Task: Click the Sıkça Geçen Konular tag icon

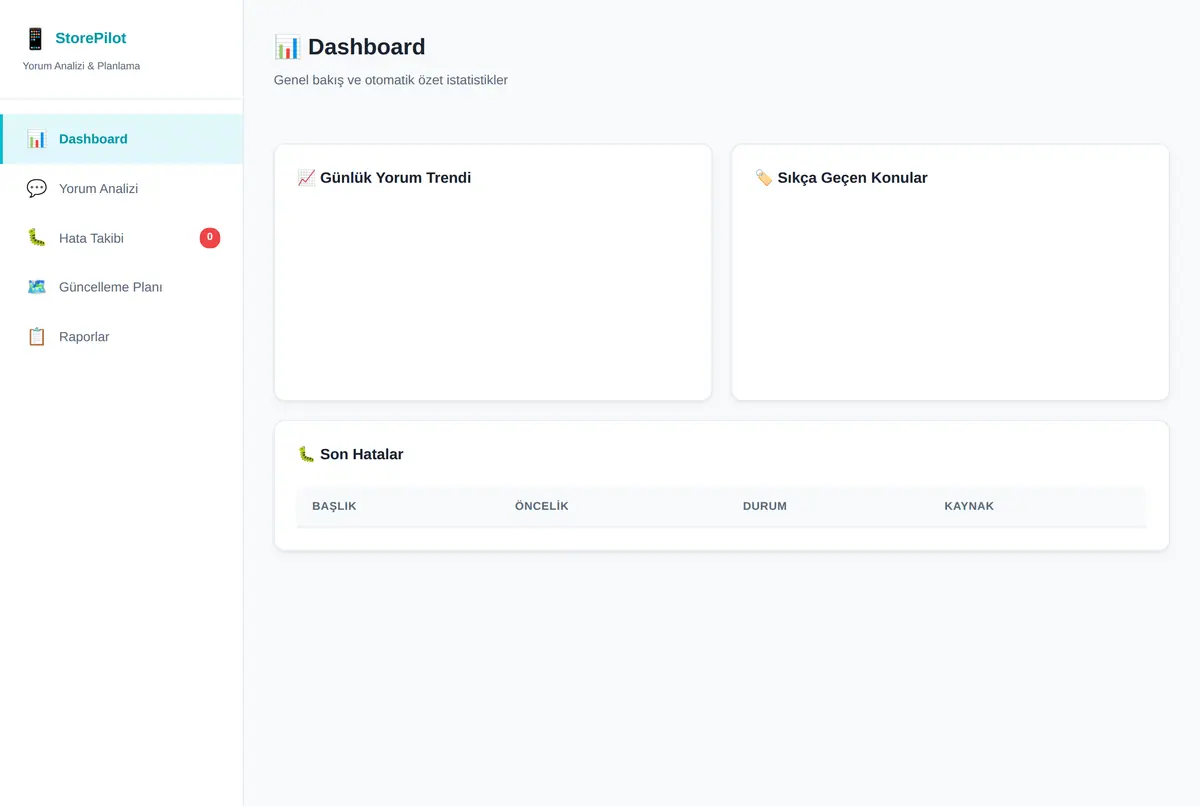Action: [763, 178]
